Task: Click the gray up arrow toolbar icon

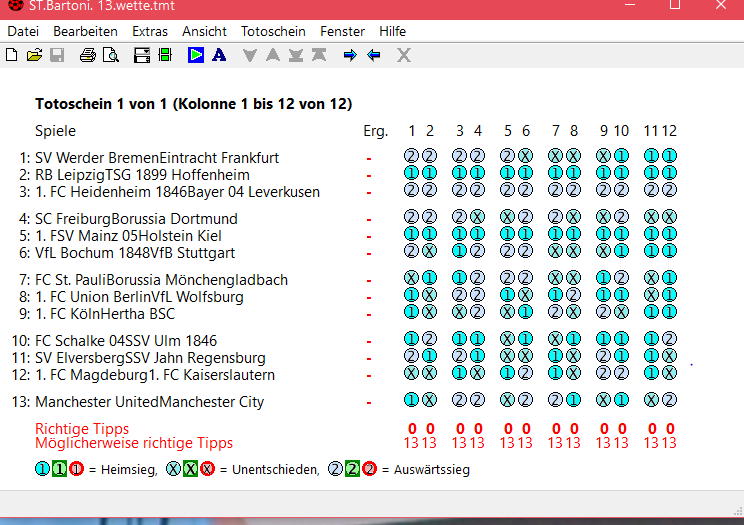Action: click(273, 55)
